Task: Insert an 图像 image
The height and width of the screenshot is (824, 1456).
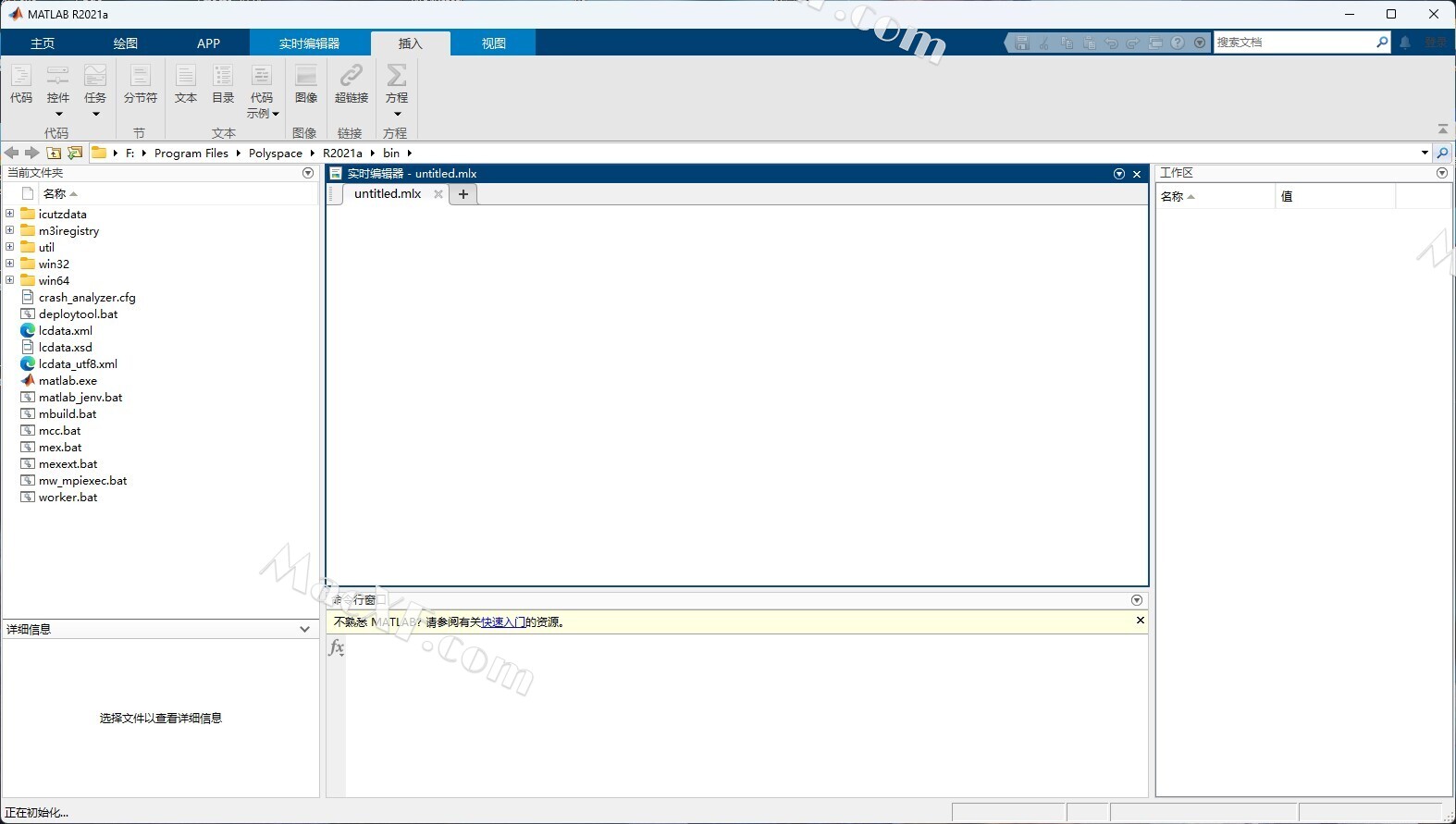Action: pyautogui.click(x=306, y=84)
